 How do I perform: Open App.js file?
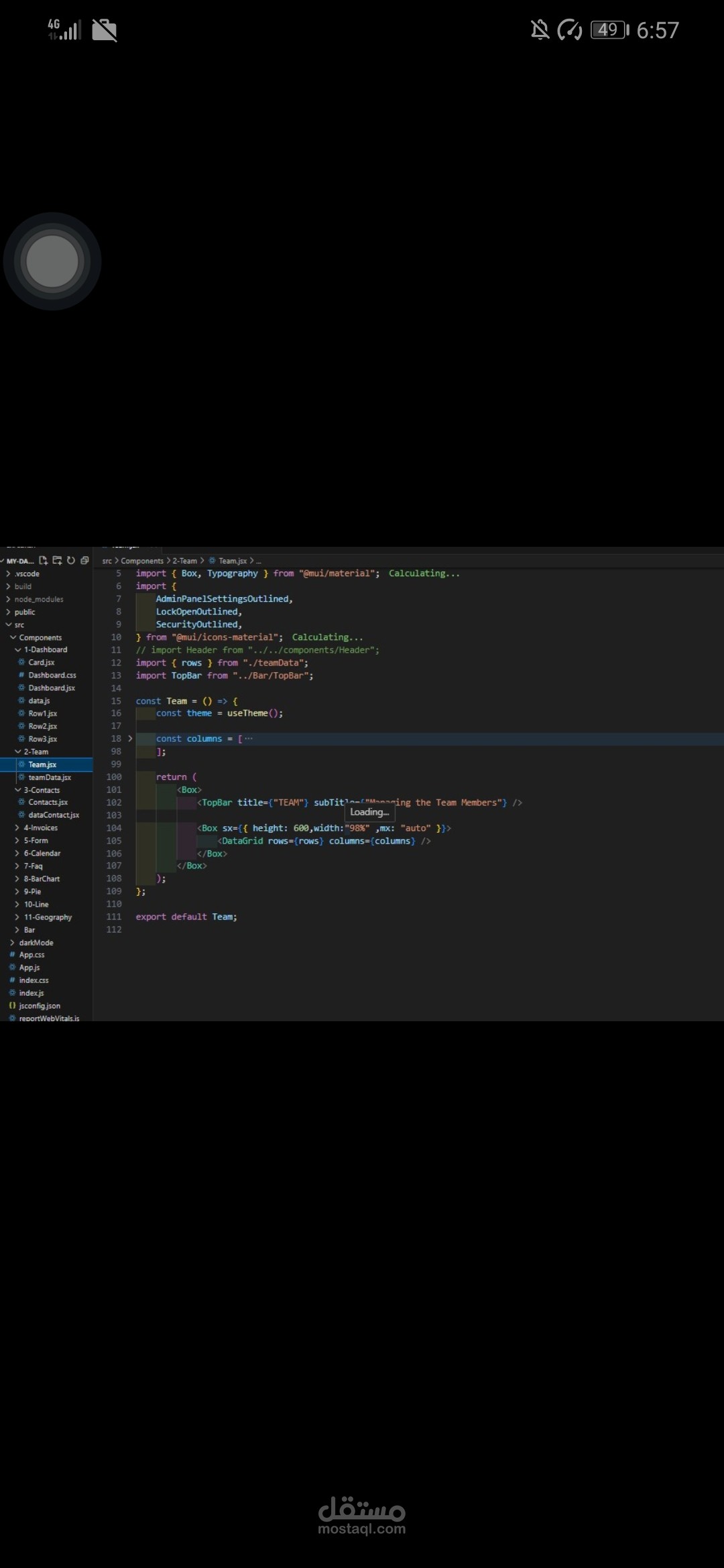point(29,968)
